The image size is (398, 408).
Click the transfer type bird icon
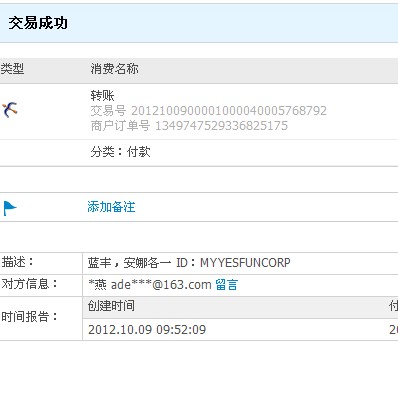click(10, 110)
